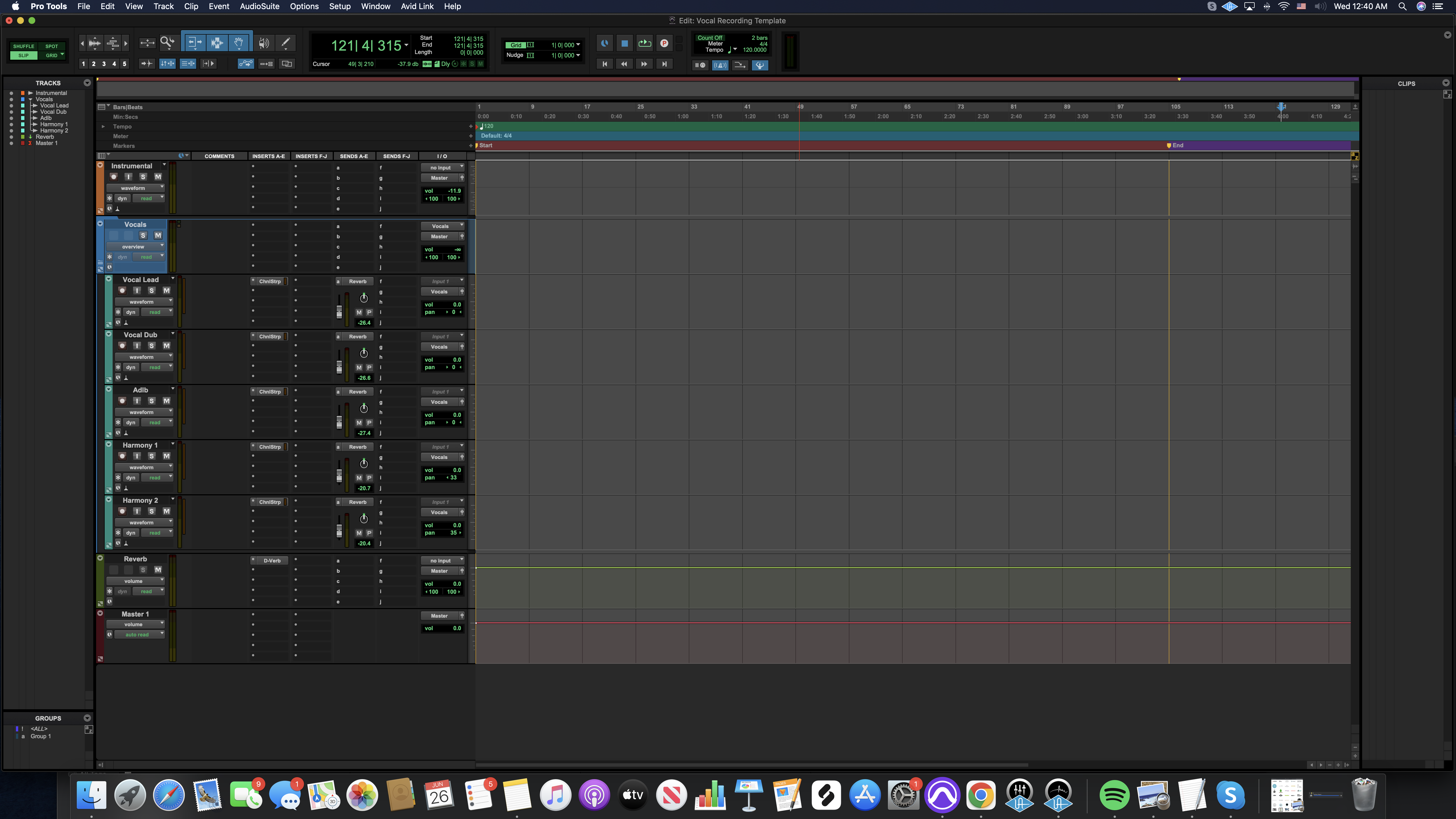Mute the Vocal Lead track
Viewport: 1456px width, 819px height.
coord(166,291)
